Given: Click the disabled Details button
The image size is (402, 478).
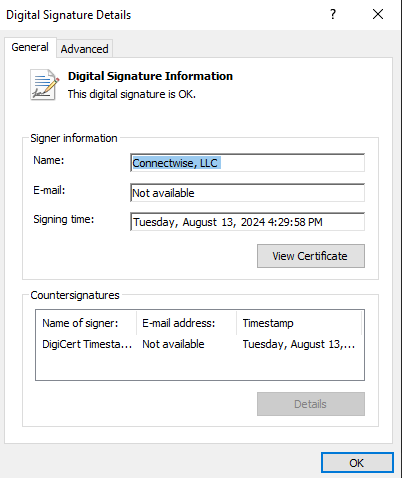Looking at the screenshot, I should point(311,404).
